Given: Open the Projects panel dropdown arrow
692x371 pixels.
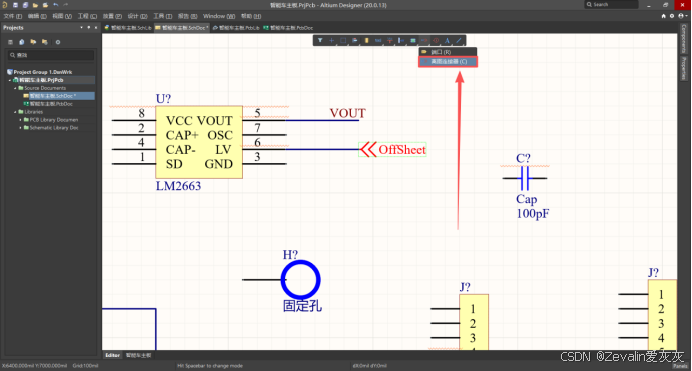Looking at the screenshot, I should point(81,27).
